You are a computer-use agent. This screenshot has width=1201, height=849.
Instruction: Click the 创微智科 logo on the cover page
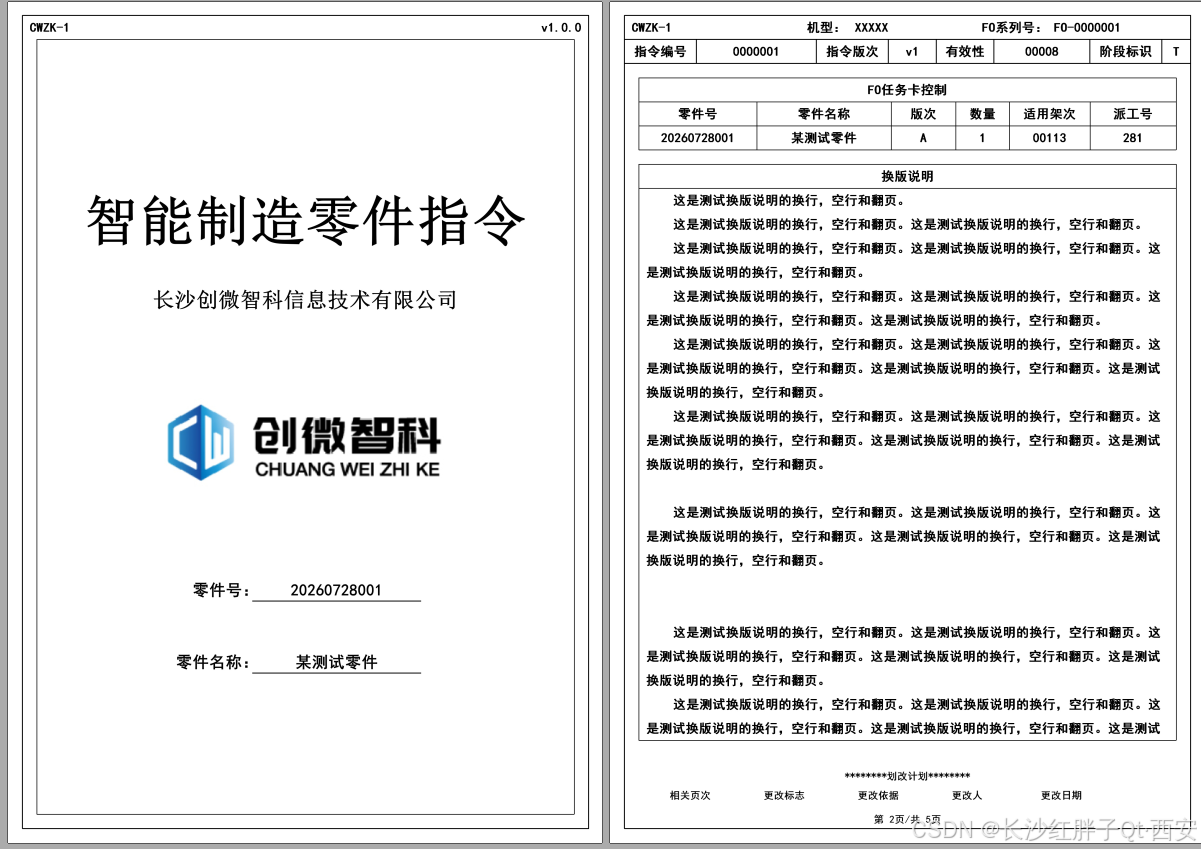[304, 443]
